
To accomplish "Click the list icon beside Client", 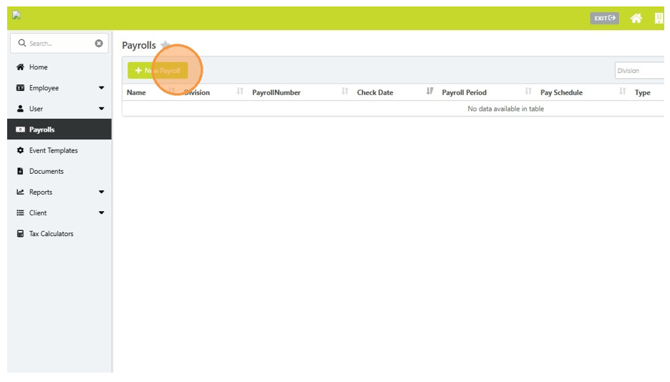I will coord(20,213).
